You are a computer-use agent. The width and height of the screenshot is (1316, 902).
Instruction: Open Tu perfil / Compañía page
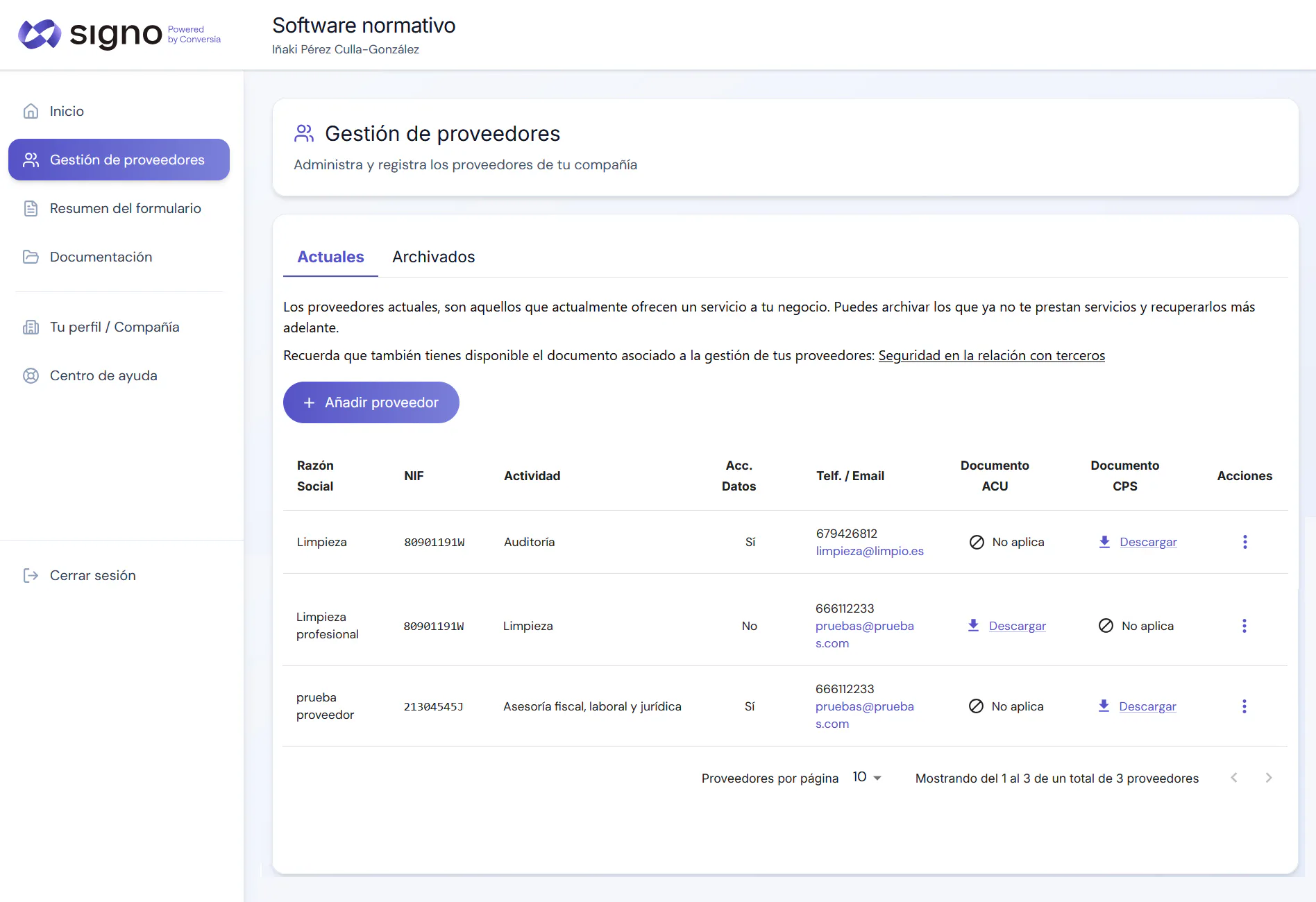click(x=119, y=327)
